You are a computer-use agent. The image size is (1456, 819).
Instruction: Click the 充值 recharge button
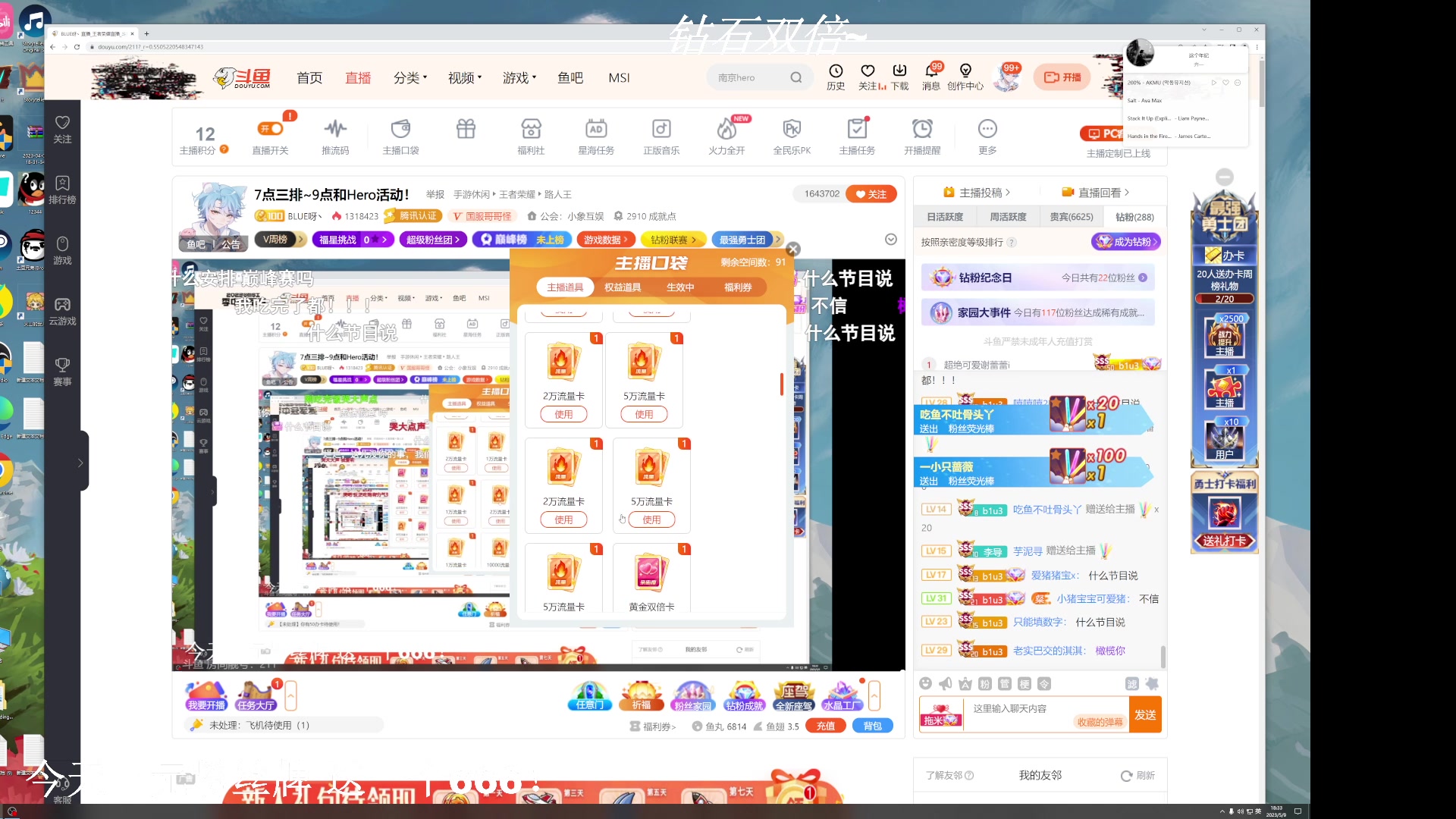click(x=826, y=726)
